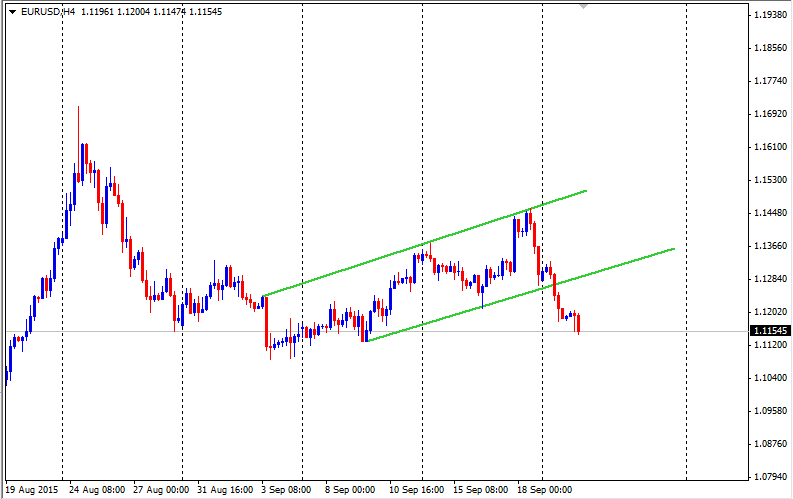
Task: Click the 1.11200 price scale value
Action: (770, 345)
